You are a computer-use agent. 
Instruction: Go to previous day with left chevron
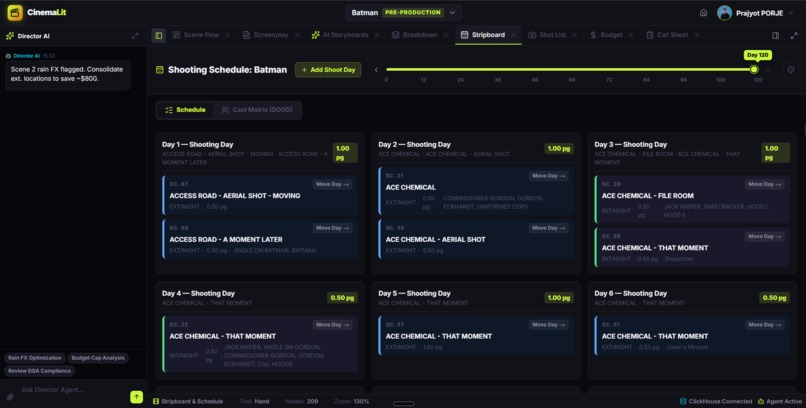(376, 70)
